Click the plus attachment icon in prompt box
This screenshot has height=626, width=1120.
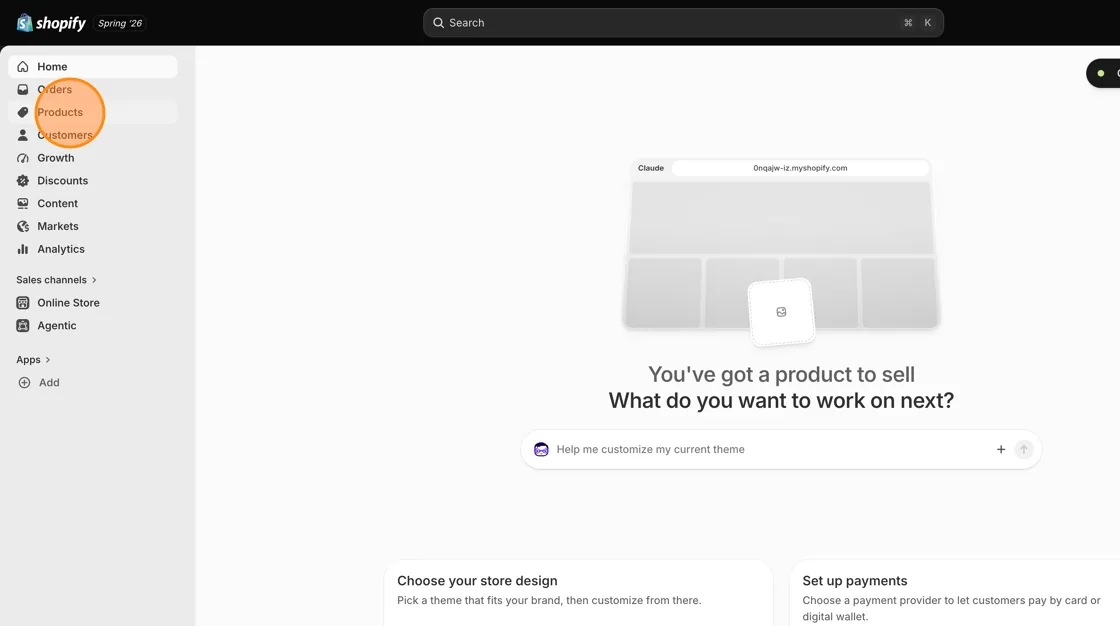tap(1001, 449)
